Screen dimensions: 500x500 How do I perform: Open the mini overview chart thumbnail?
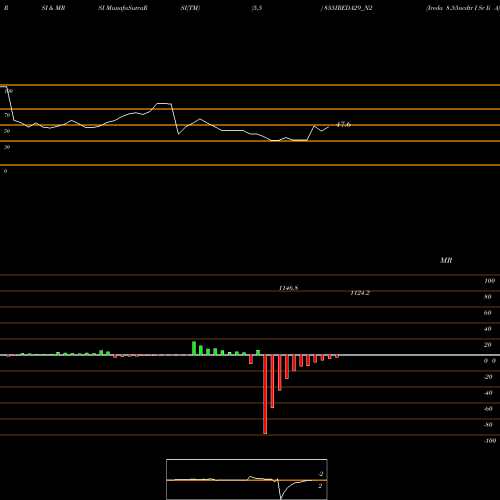[247, 479]
